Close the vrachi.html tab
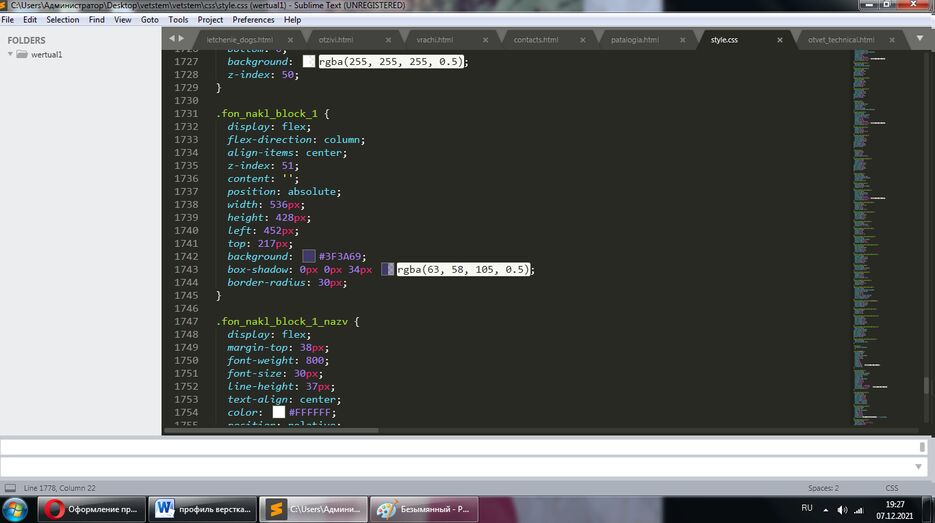This screenshot has height=523, width=935. tap(485, 40)
